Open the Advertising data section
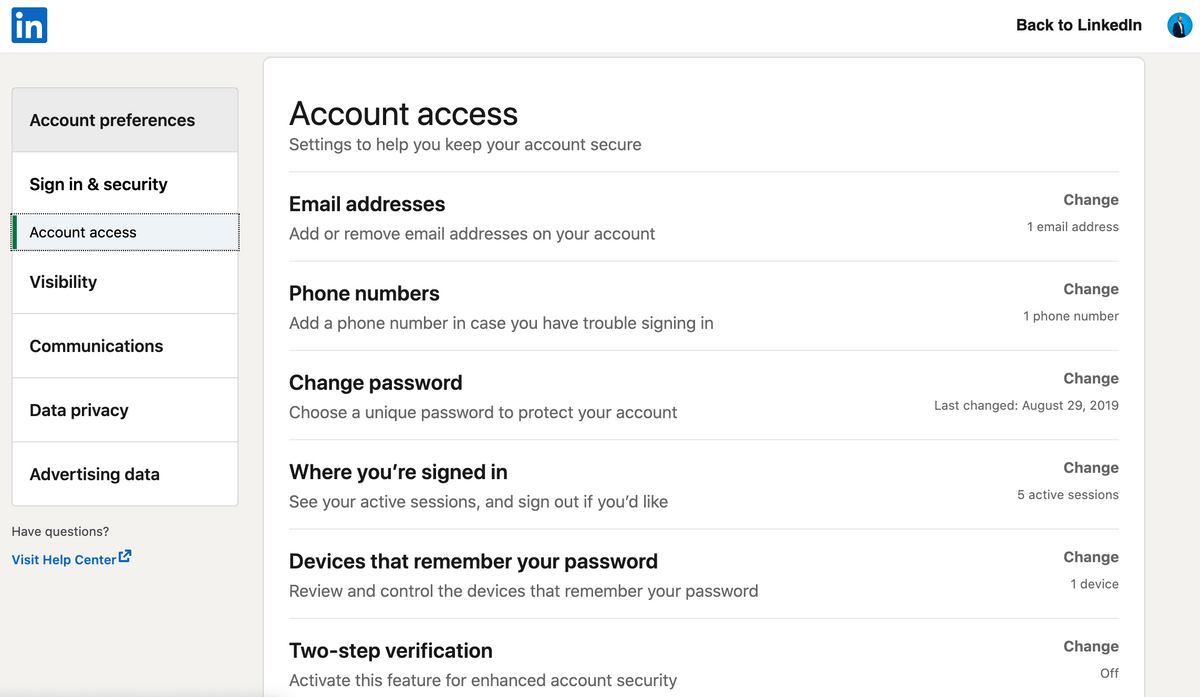 click(x=125, y=474)
